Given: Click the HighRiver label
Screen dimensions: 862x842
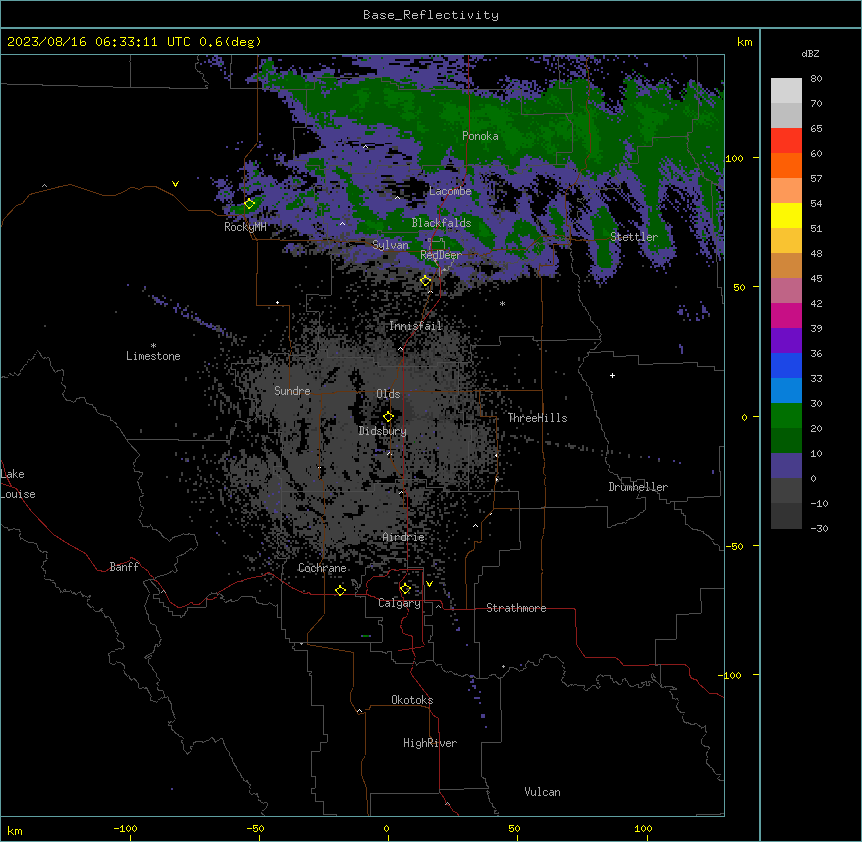Looking at the screenshot, I should pos(430,743).
